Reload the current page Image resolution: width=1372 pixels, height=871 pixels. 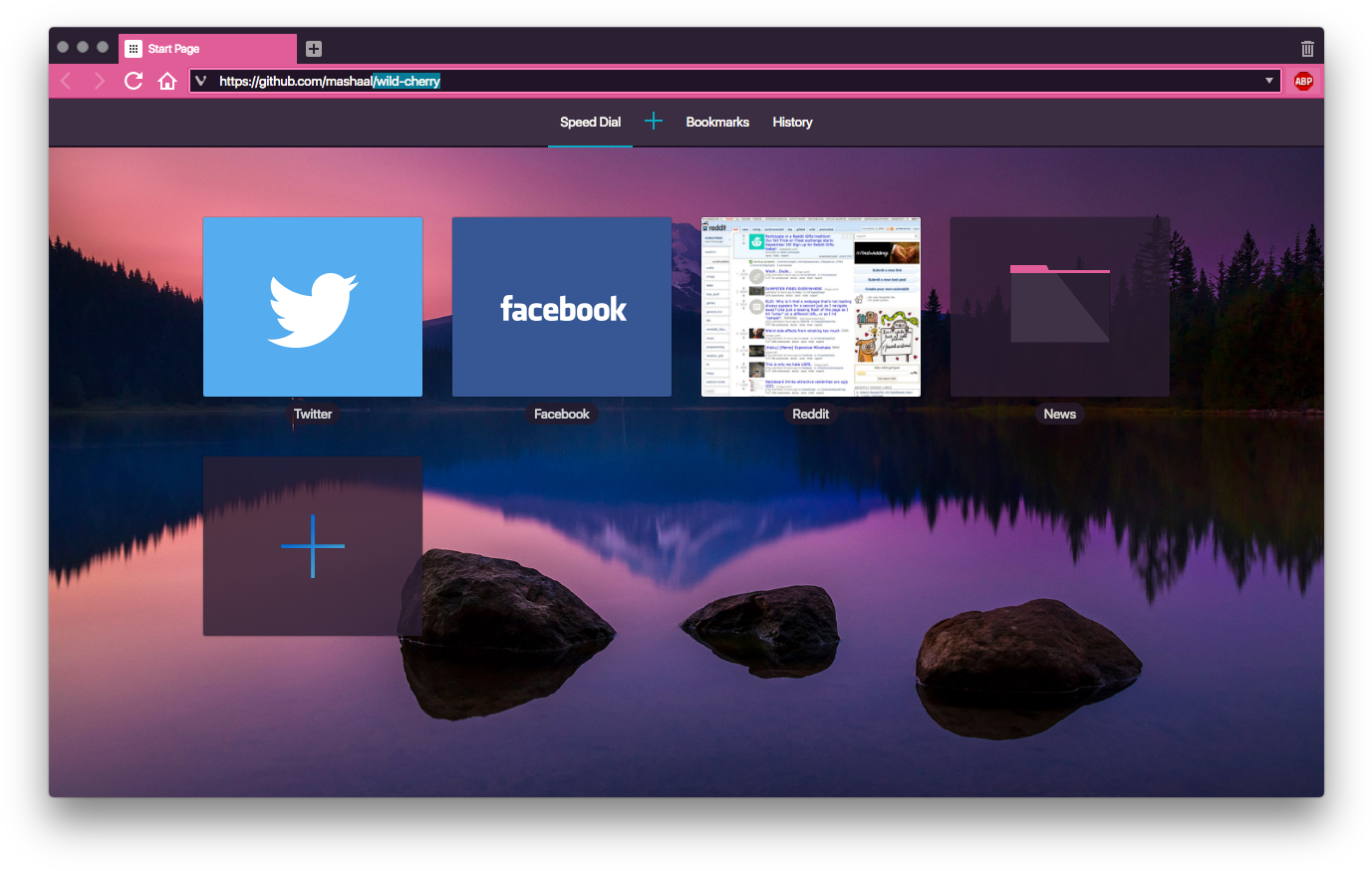pos(134,81)
